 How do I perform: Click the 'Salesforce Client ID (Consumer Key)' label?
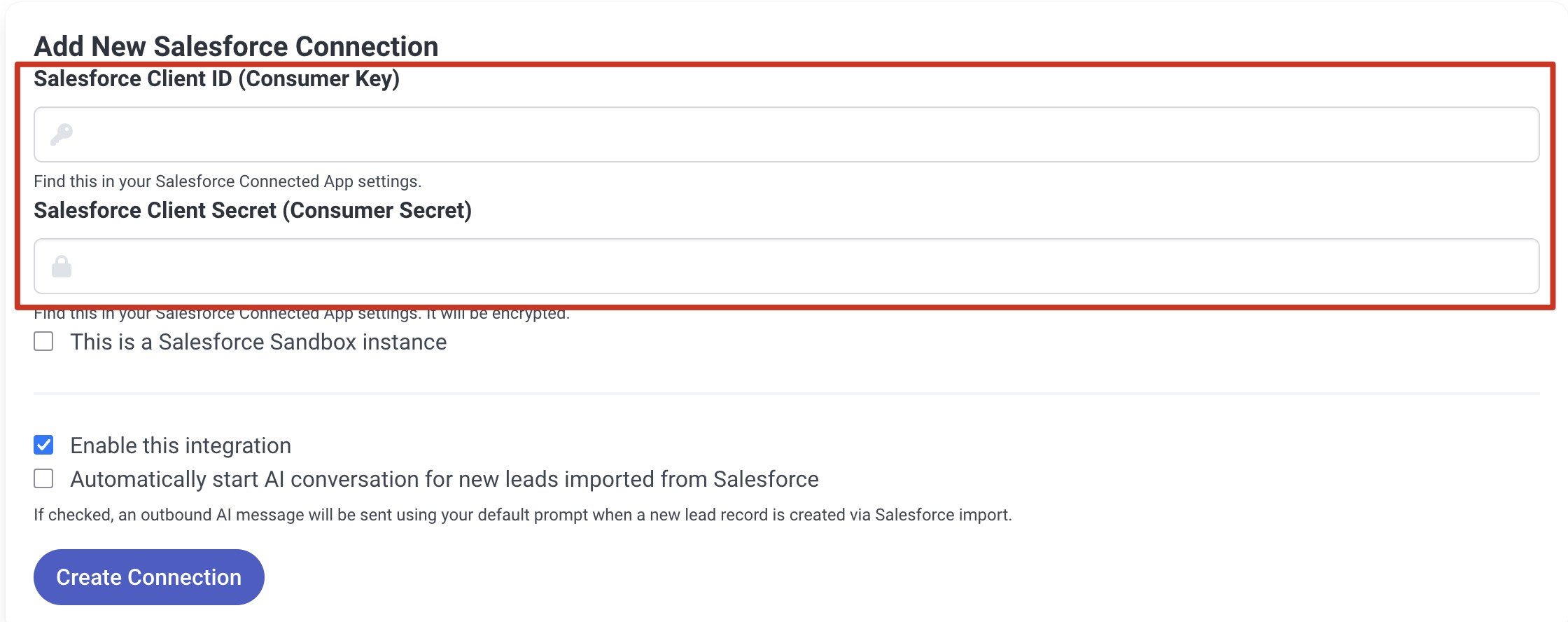[217, 79]
